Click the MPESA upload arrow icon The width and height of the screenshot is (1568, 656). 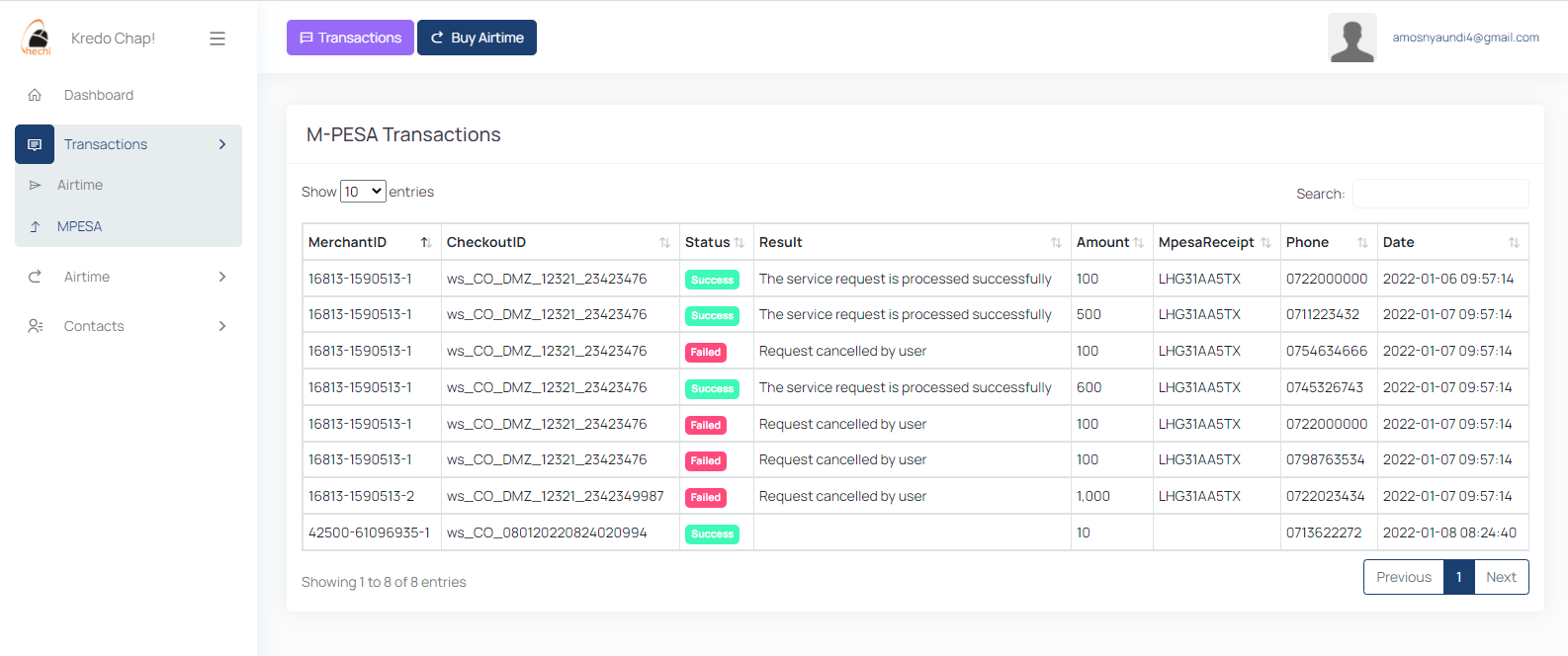coord(35,226)
